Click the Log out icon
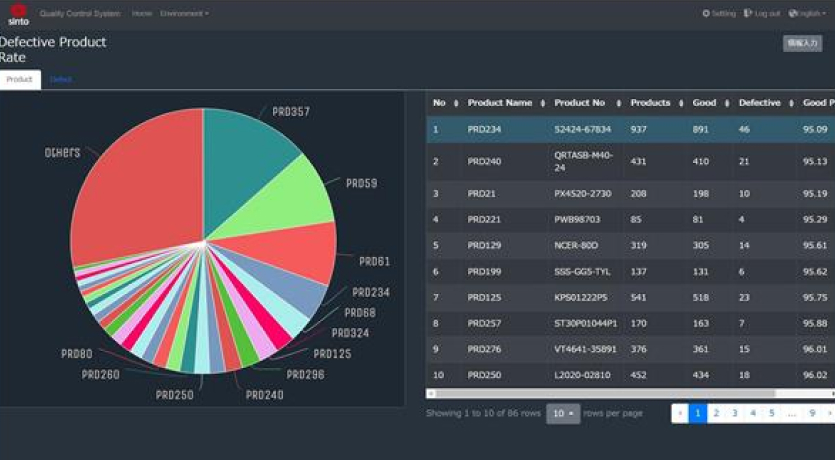This screenshot has height=460, width=835. (x=747, y=14)
